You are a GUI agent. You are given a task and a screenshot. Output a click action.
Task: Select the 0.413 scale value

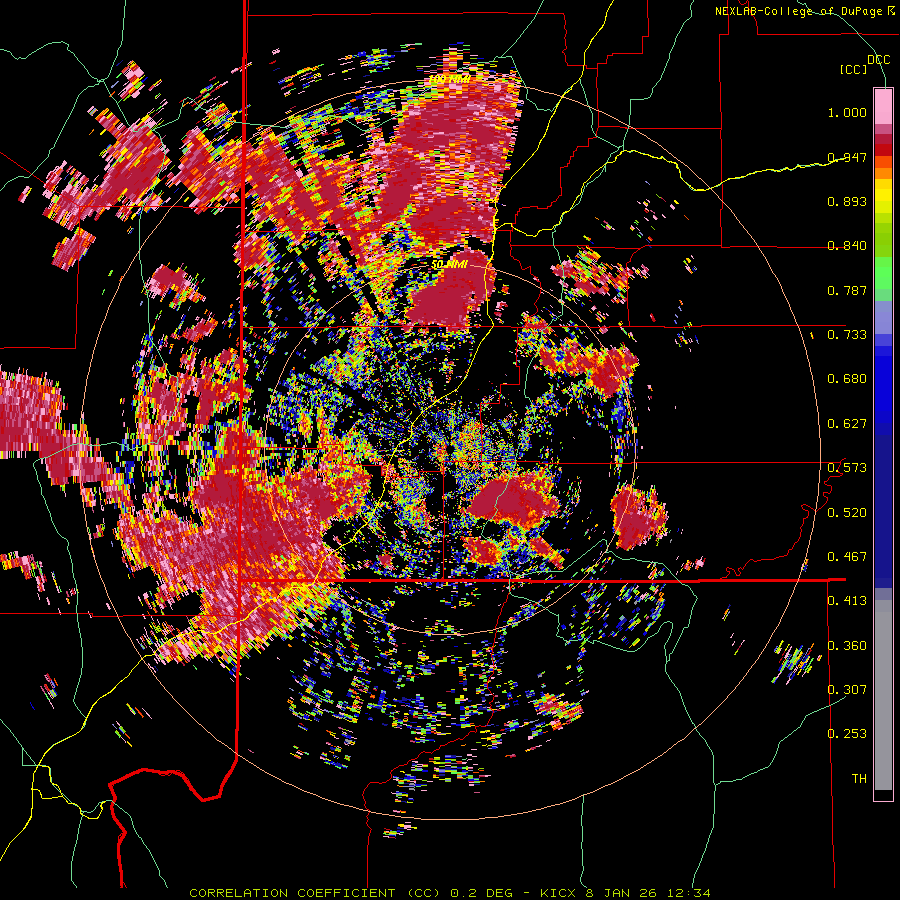[847, 601]
